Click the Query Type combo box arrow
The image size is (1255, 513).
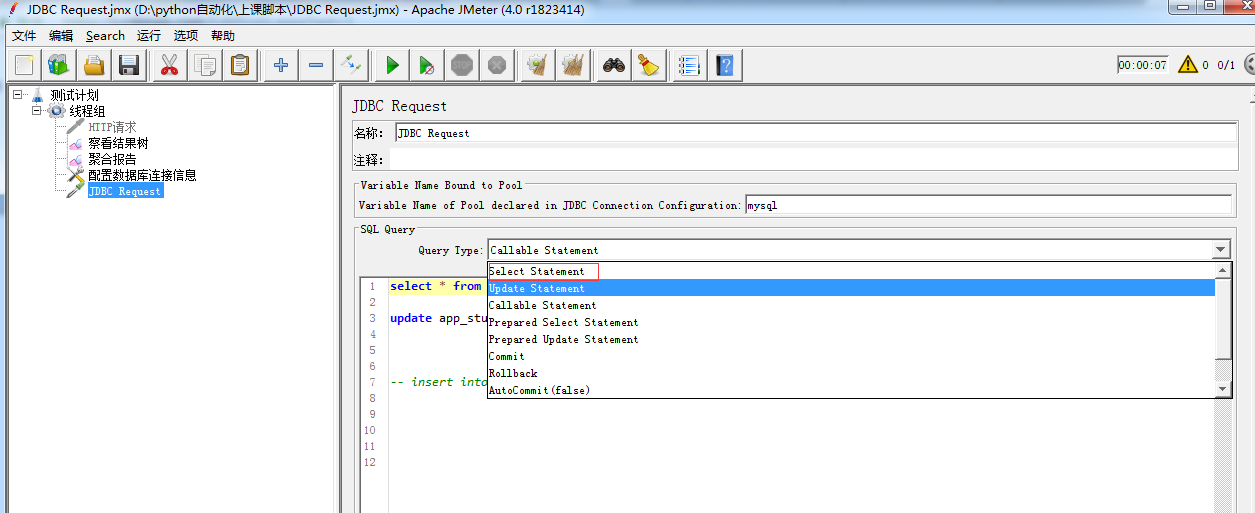[1221, 250]
